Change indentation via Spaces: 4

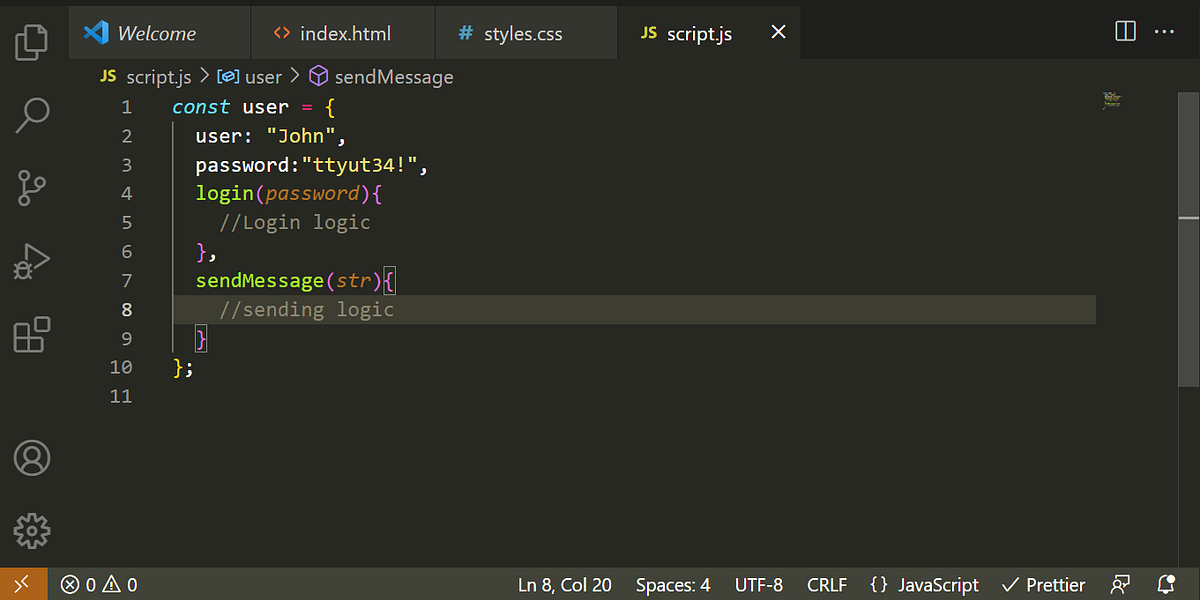click(673, 585)
